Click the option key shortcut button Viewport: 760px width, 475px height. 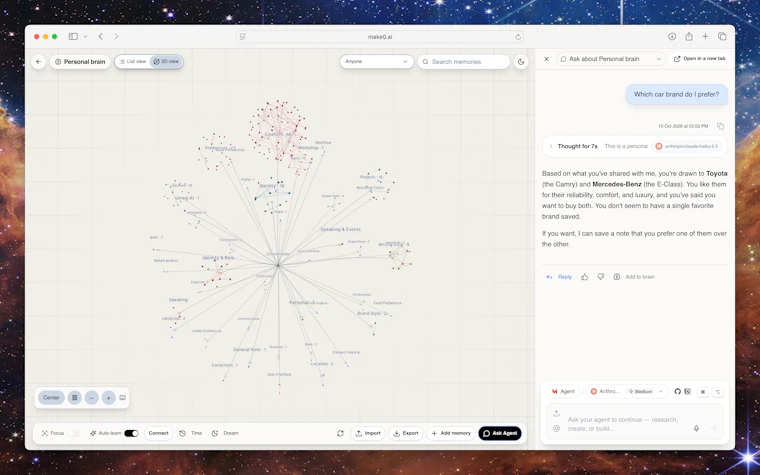(718, 392)
